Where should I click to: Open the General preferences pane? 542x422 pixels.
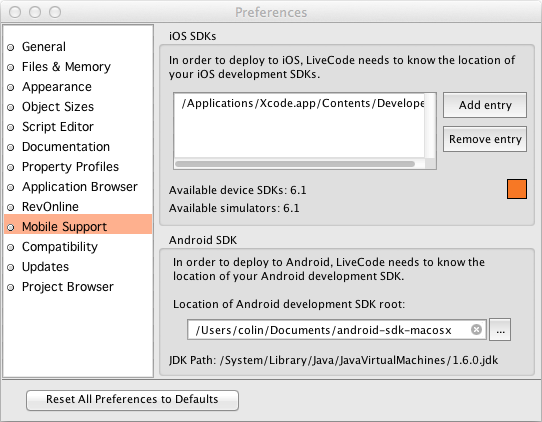pyautogui.click(x=44, y=47)
